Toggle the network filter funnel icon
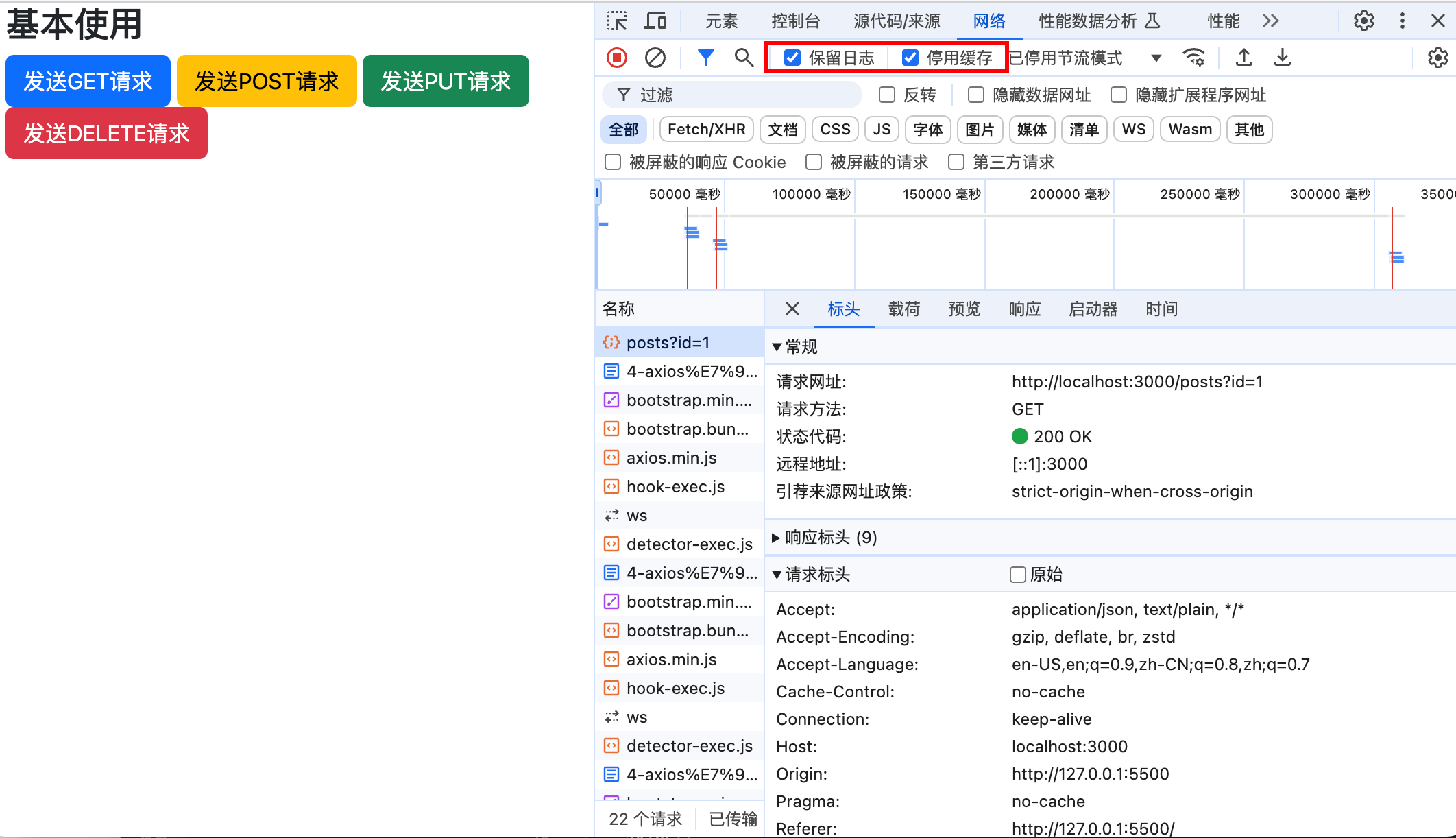1456x838 pixels. coord(705,58)
